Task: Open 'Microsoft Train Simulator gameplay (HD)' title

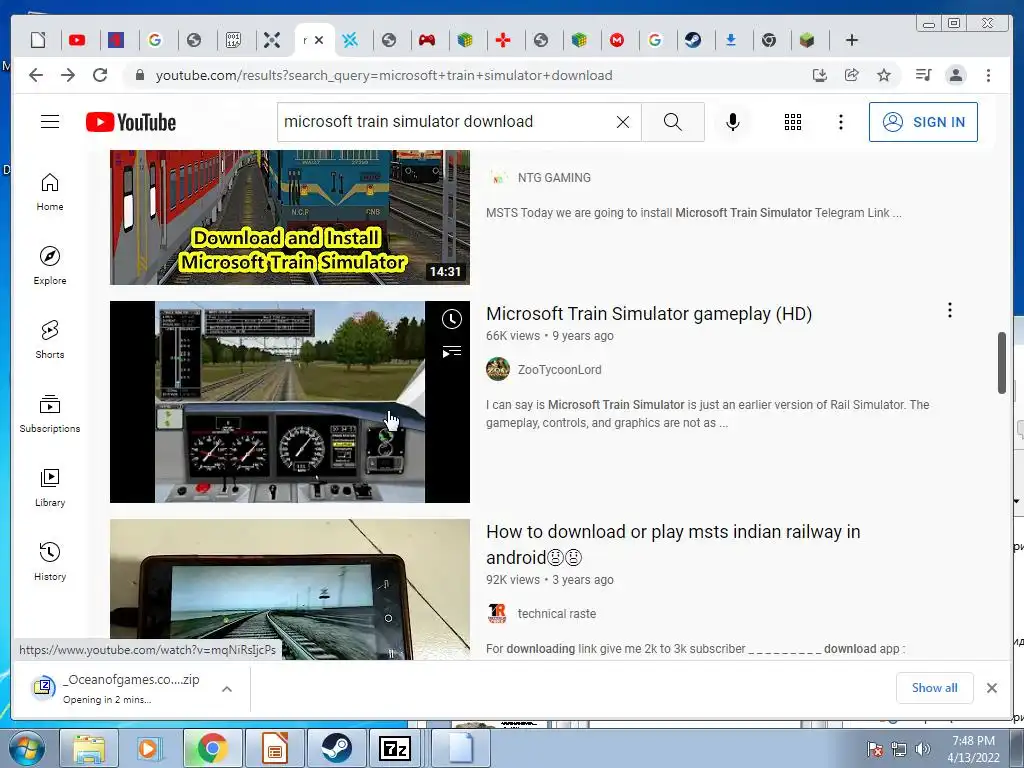Action: (x=648, y=314)
